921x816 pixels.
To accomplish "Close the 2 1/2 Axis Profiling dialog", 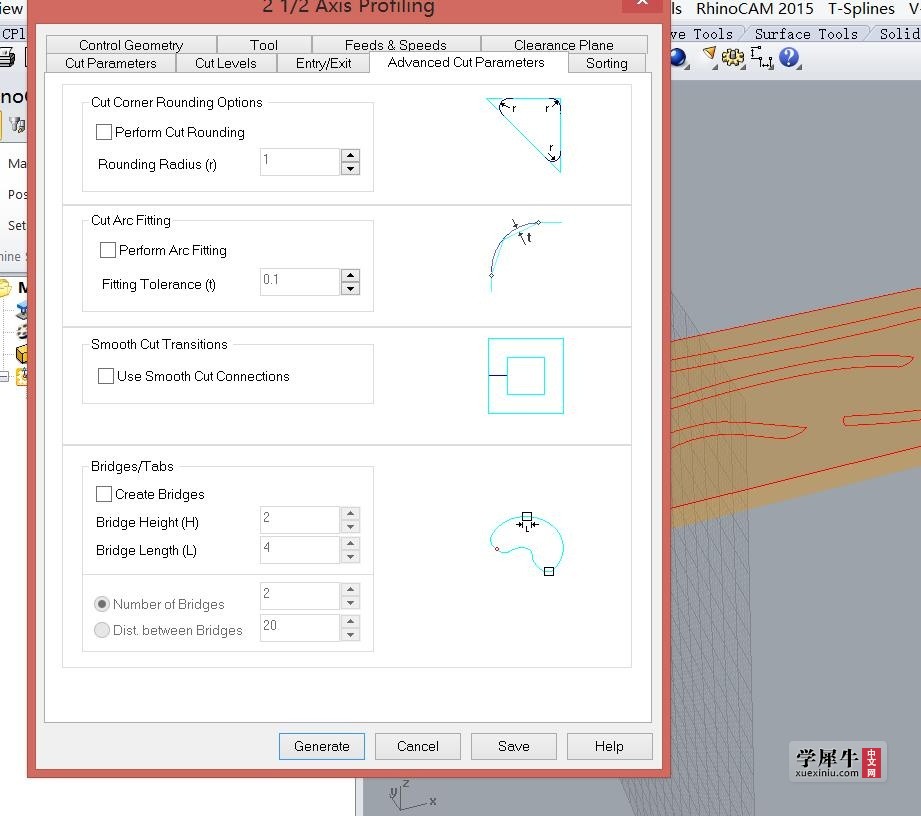I will click(x=643, y=4).
